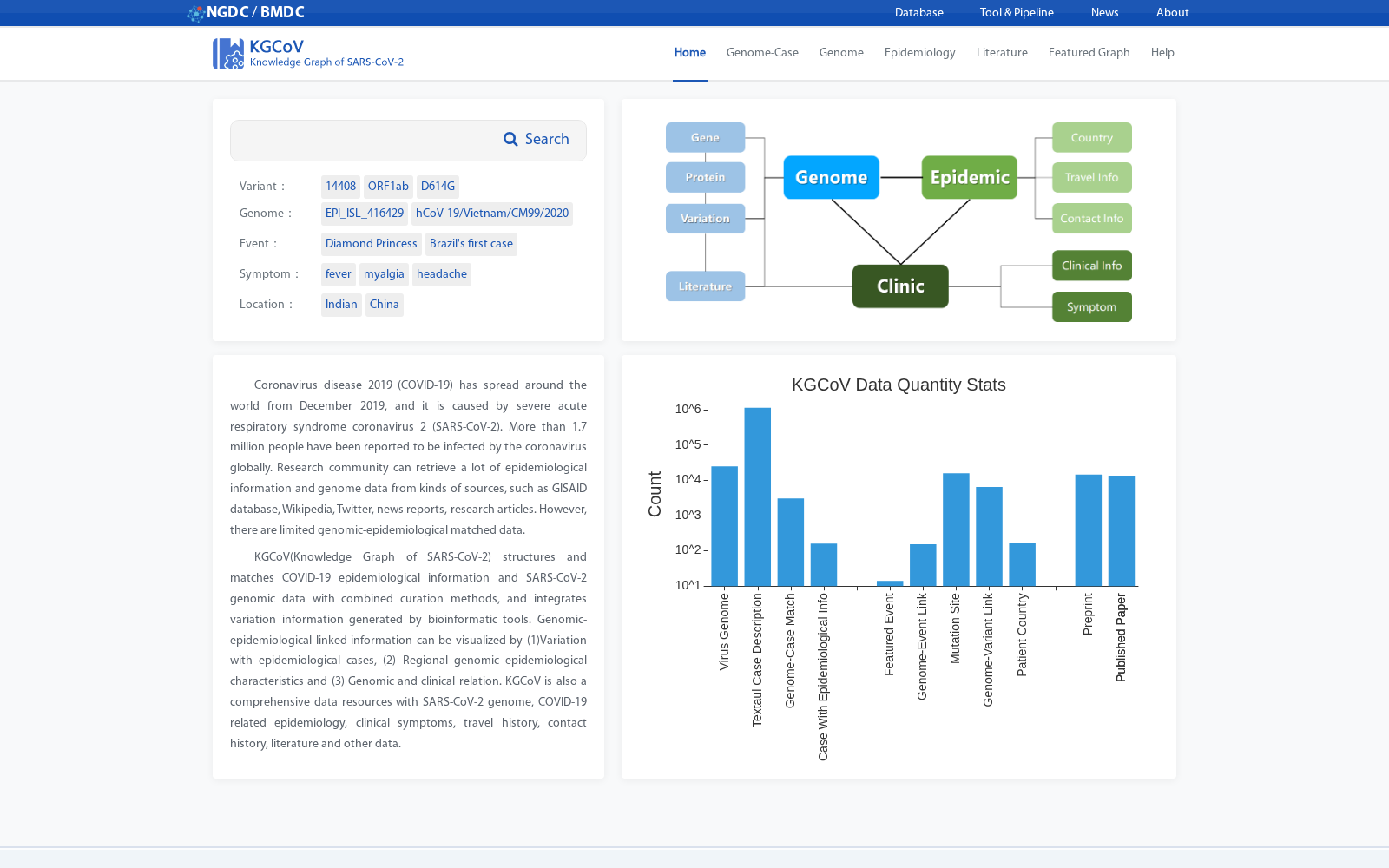Click the Preprint chart bar
Screen dimensions: 1389x868
(x=1089, y=530)
